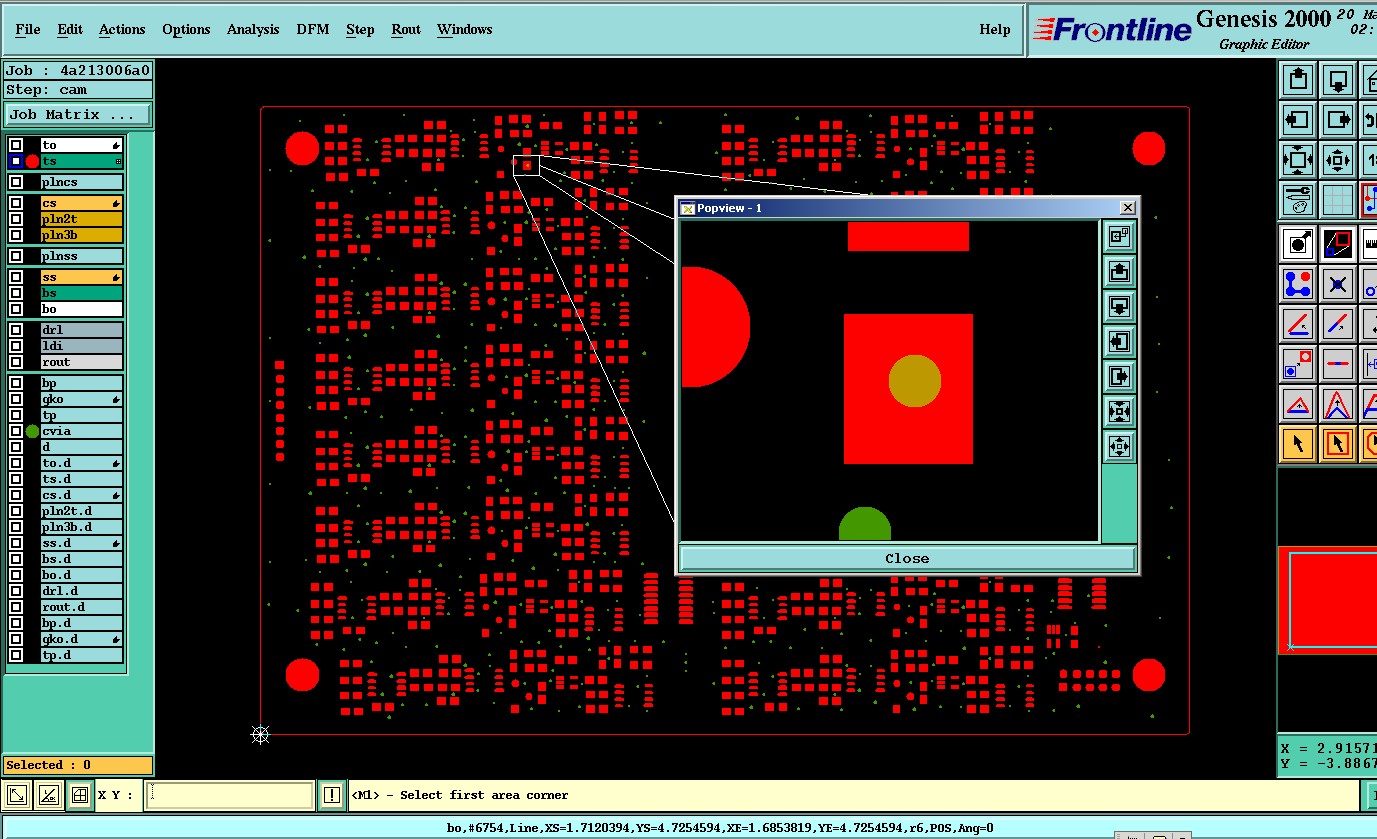Image resolution: width=1377 pixels, height=839 pixels.
Task: Select the red triangle over blue line tool
Action: tap(1297, 404)
